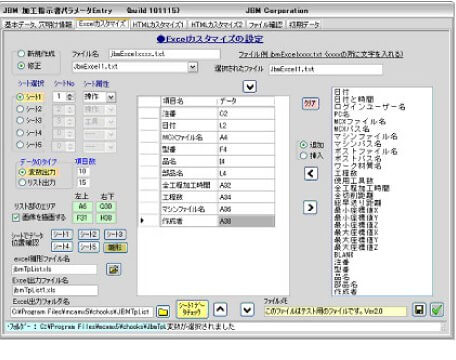Select ポストファイル名 in right list
The width and height of the screenshot is (456, 360).
(366, 151)
